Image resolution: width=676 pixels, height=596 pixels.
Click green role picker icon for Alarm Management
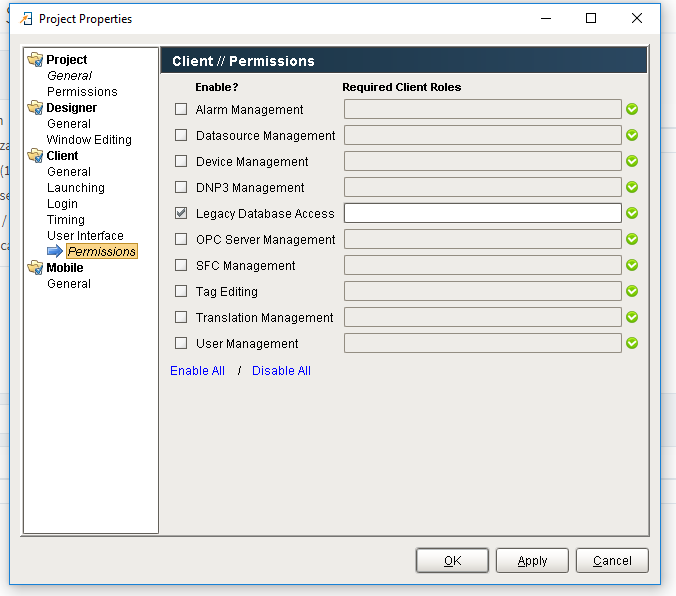(x=632, y=109)
